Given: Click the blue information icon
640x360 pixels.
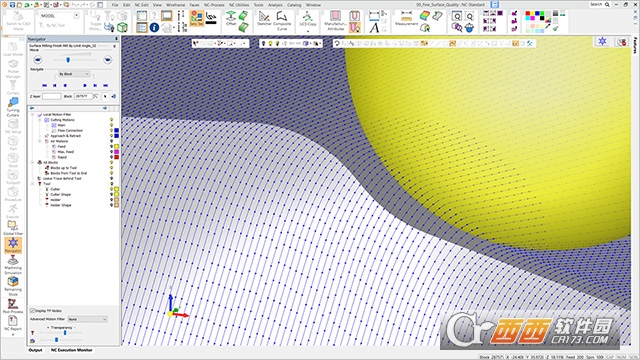Looking at the screenshot, I should 154,27.
